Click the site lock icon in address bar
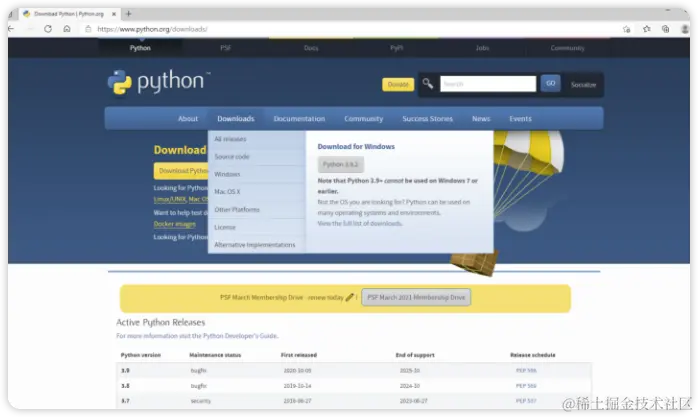Screen dimensions: 698x417 [88, 29]
